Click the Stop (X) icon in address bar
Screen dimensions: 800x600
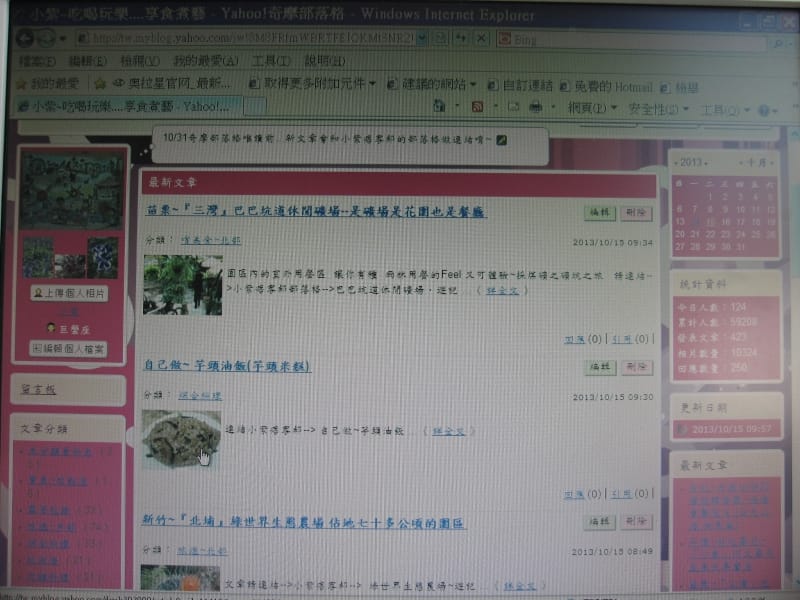click(x=481, y=39)
